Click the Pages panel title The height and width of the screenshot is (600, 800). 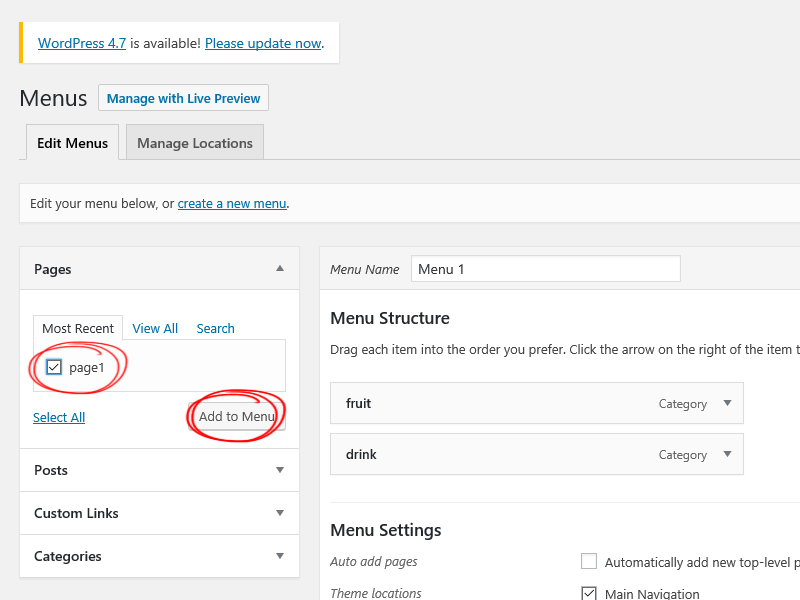53,269
